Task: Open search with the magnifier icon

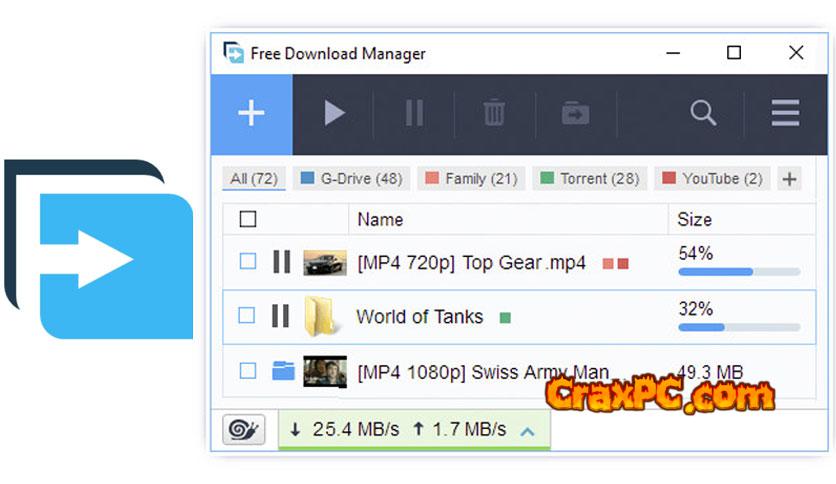Action: click(703, 114)
